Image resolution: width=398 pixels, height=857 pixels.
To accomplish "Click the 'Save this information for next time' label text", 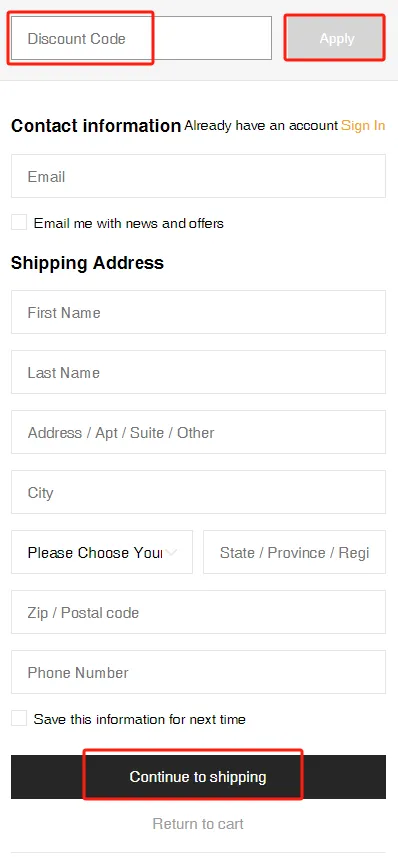I will click(x=139, y=719).
